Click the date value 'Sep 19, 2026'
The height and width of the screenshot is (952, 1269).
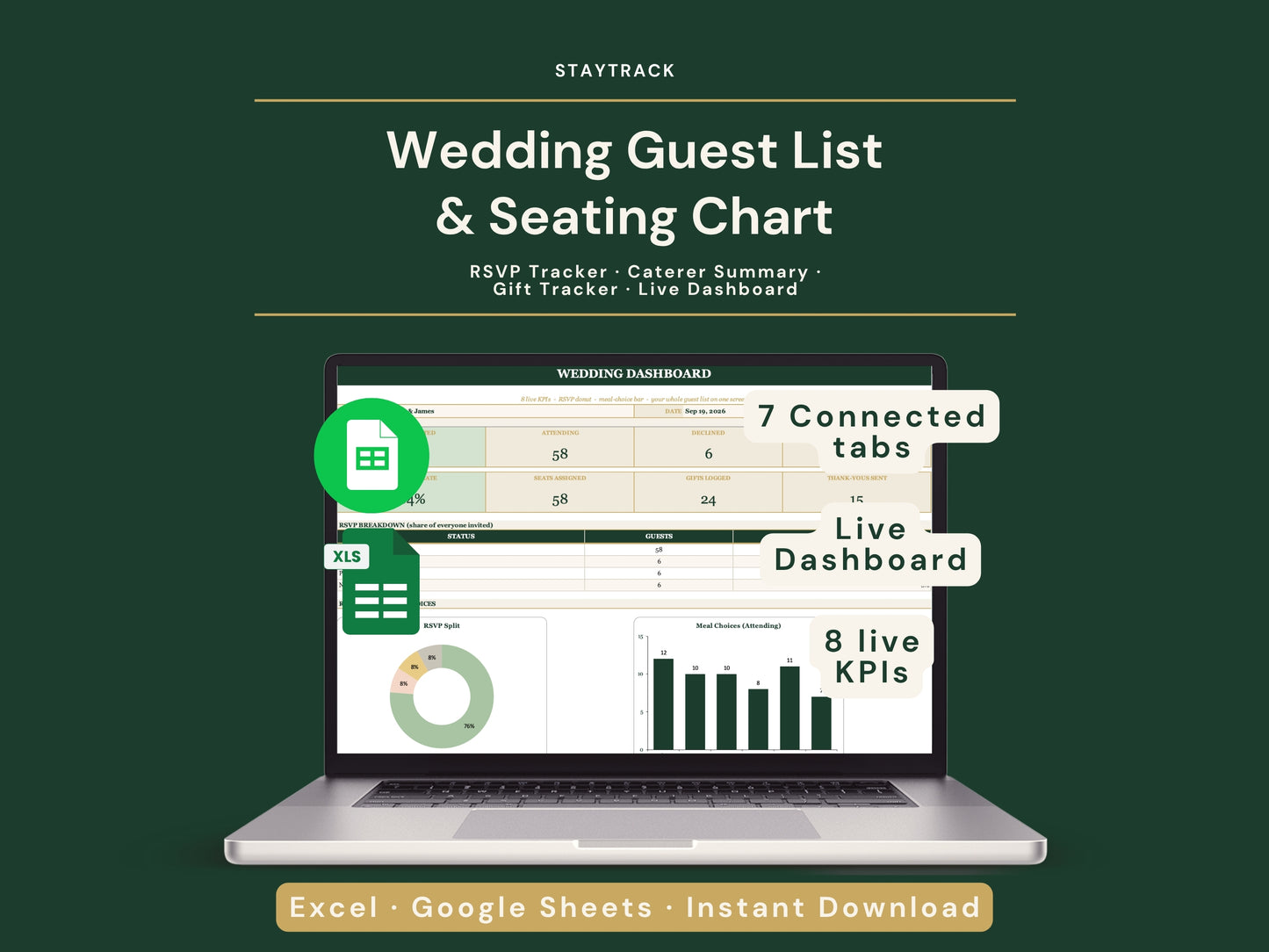click(705, 411)
